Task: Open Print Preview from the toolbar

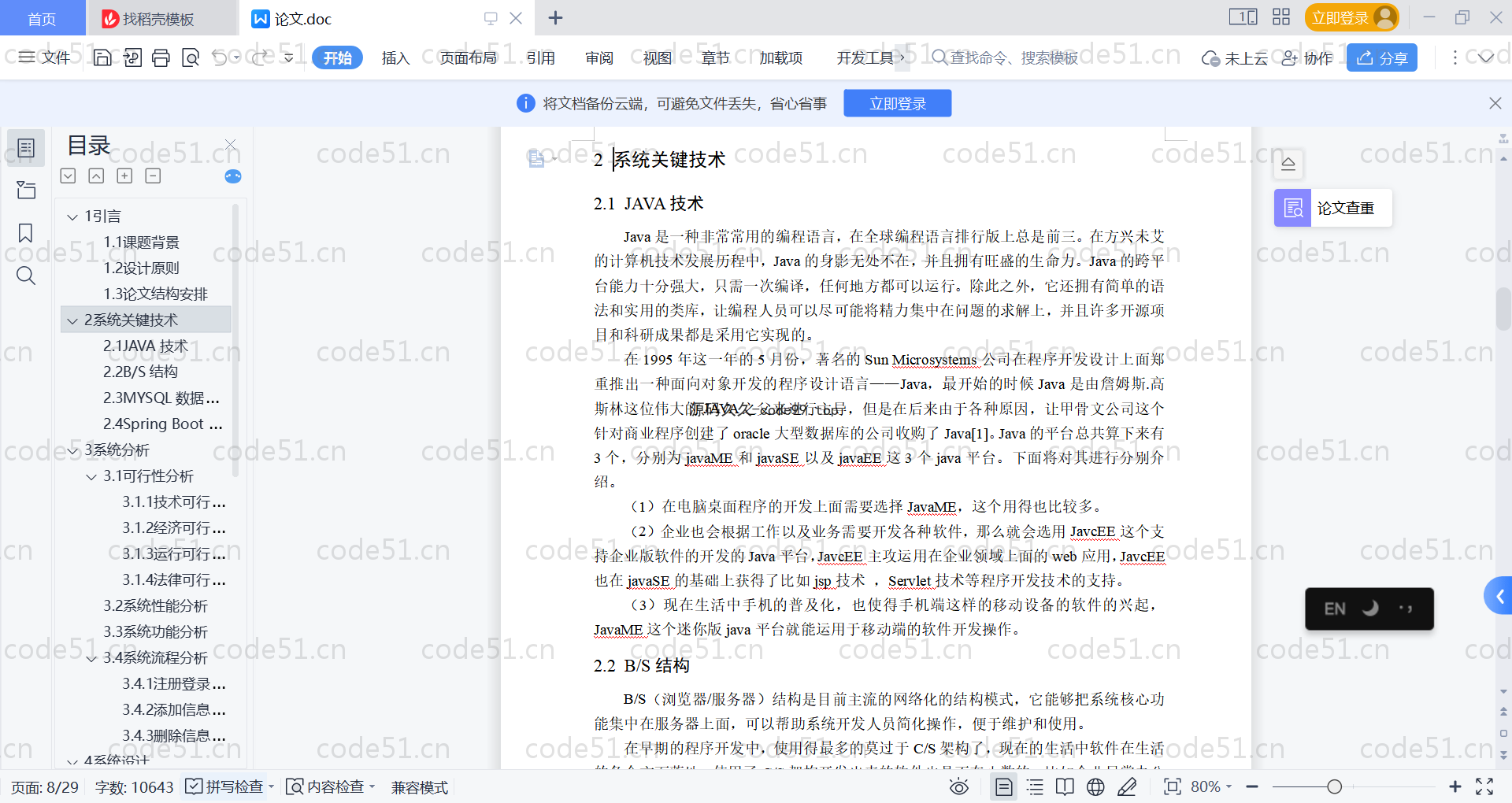Action: coord(191,57)
